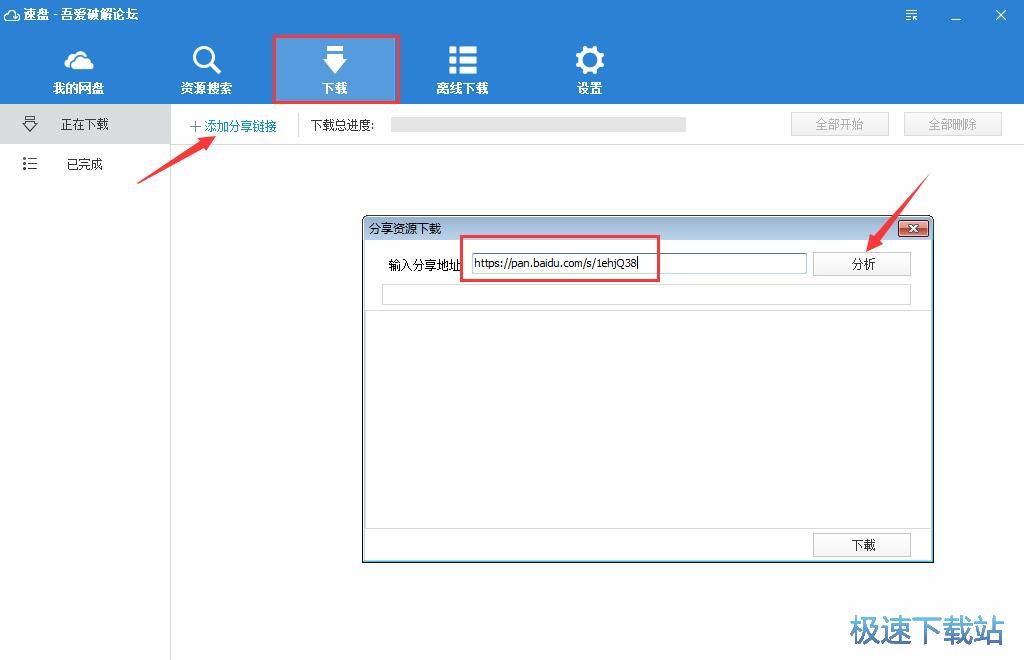Close the 分享资源下载 dialog

coord(913,229)
